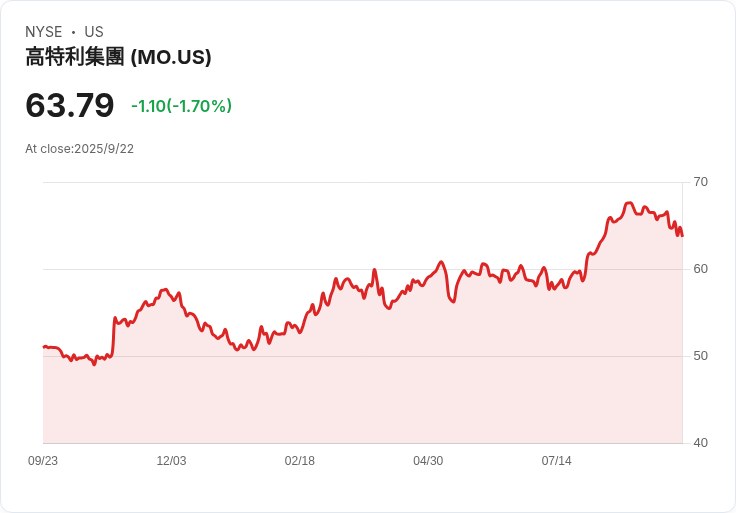Click the 70 price axis label
This screenshot has height=513, width=736.
(x=700, y=182)
